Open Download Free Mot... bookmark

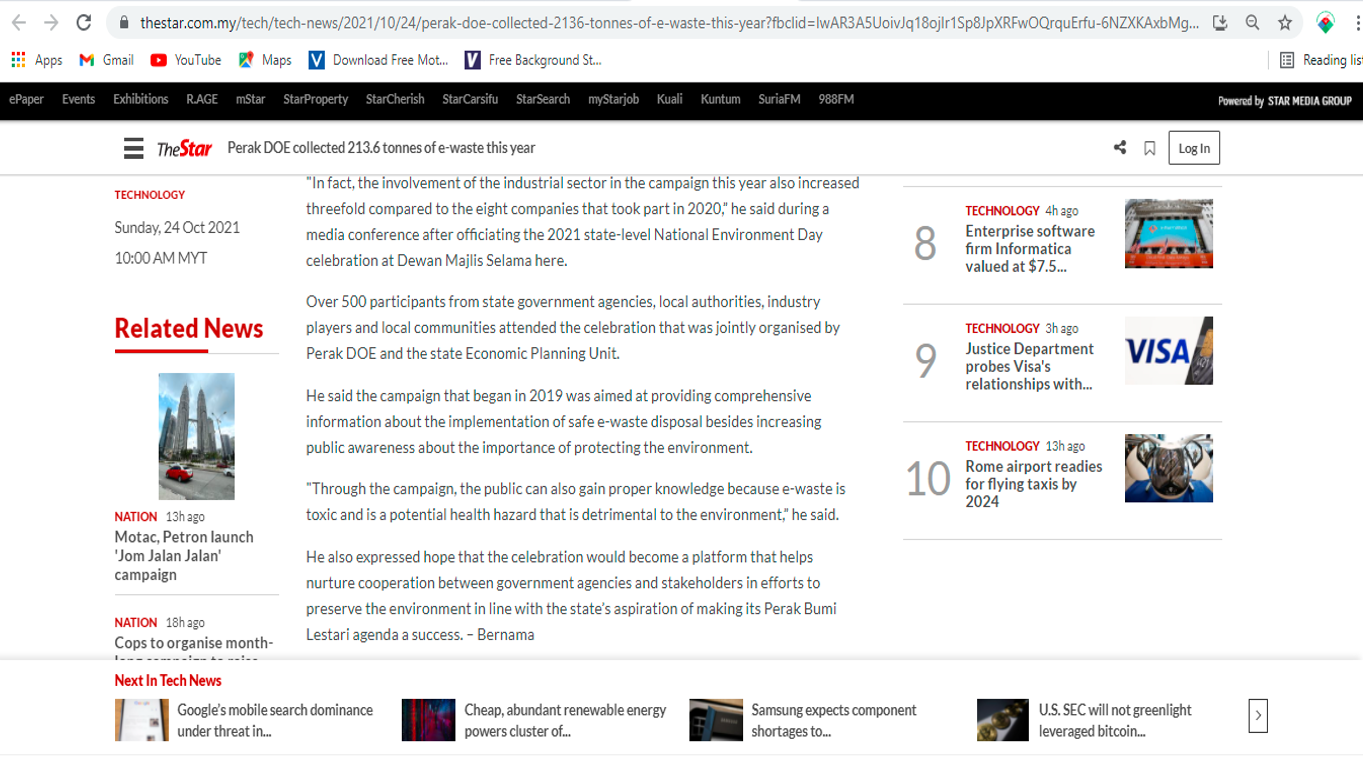point(378,60)
